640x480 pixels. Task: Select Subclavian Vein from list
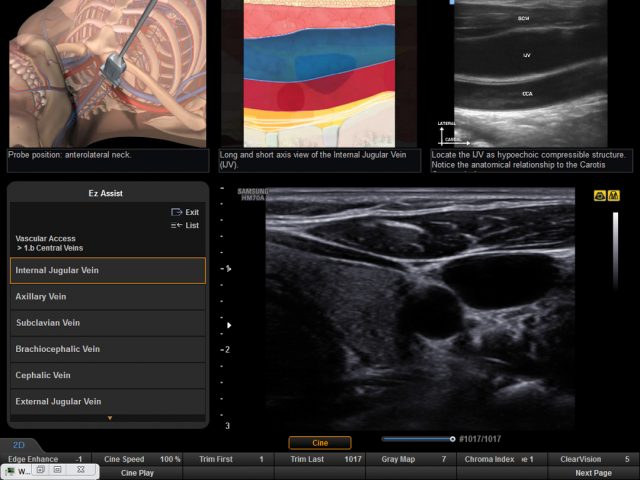108,323
